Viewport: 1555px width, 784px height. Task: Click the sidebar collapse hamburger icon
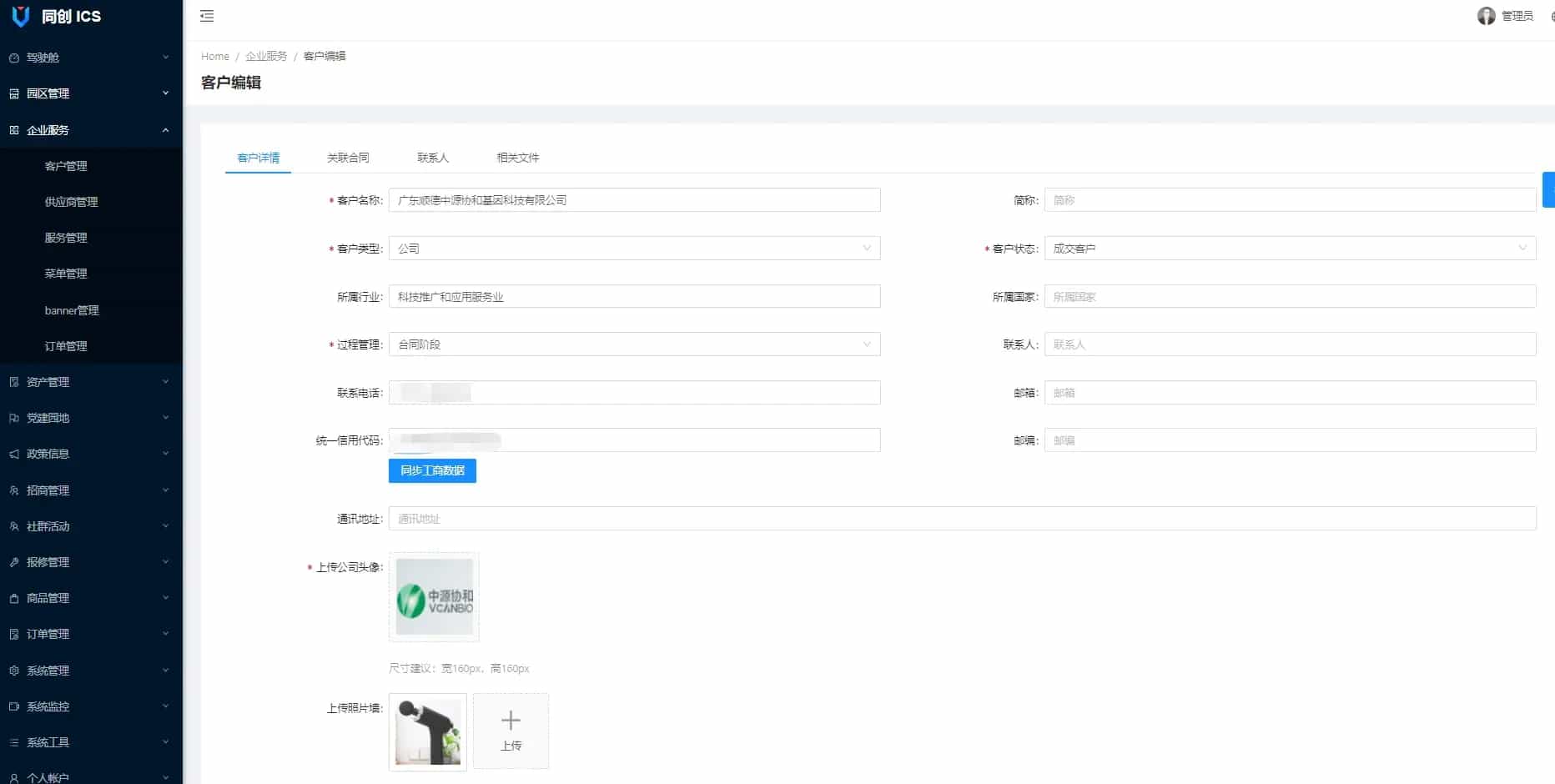[x=207, y=16]
